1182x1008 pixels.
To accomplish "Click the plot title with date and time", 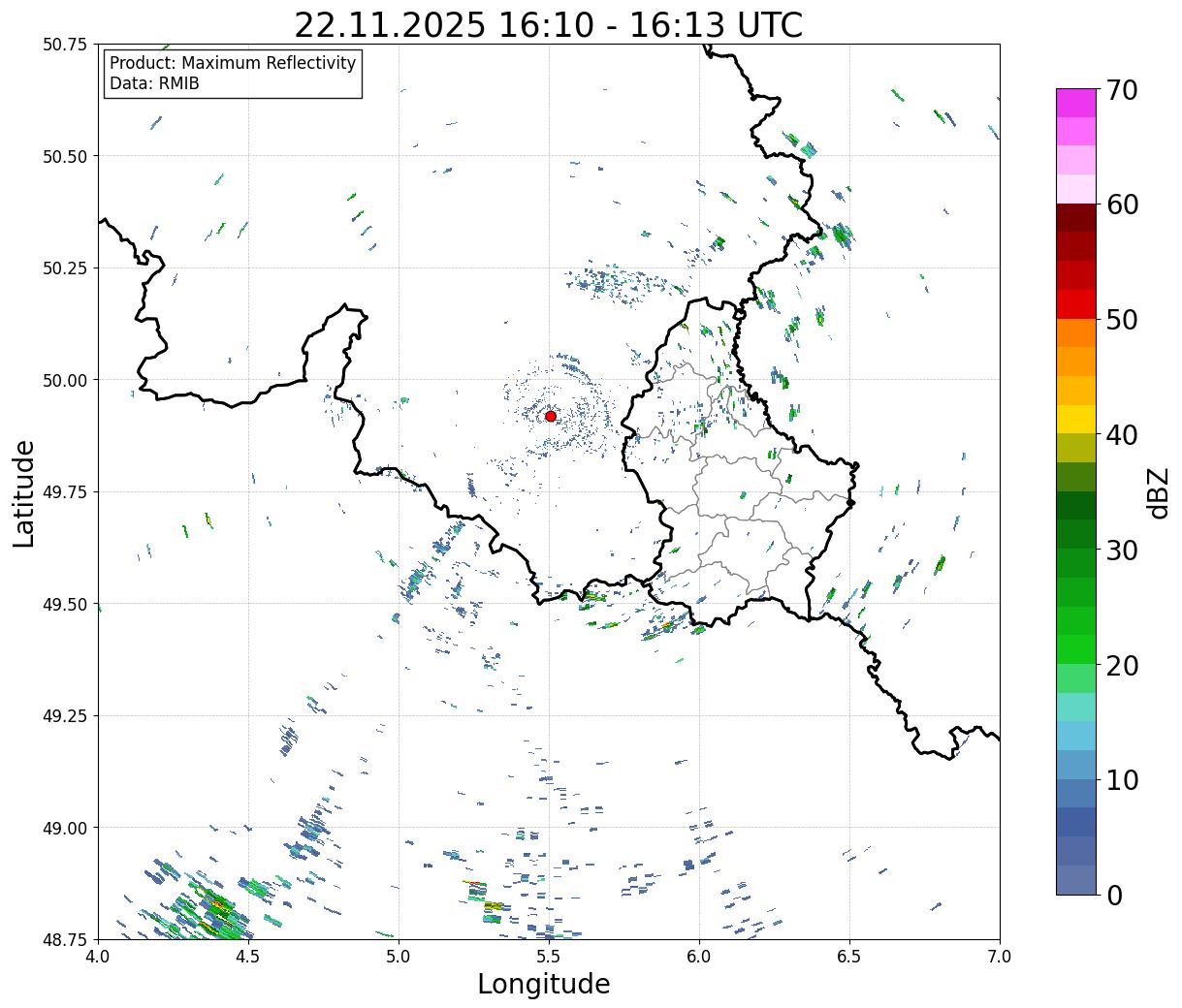I will [549, 24].
